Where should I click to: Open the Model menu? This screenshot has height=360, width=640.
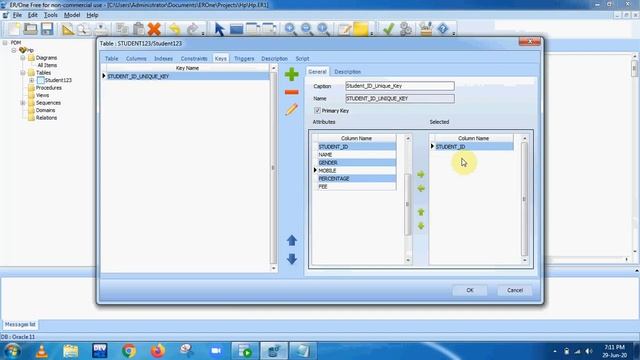[x=72, y=15]
